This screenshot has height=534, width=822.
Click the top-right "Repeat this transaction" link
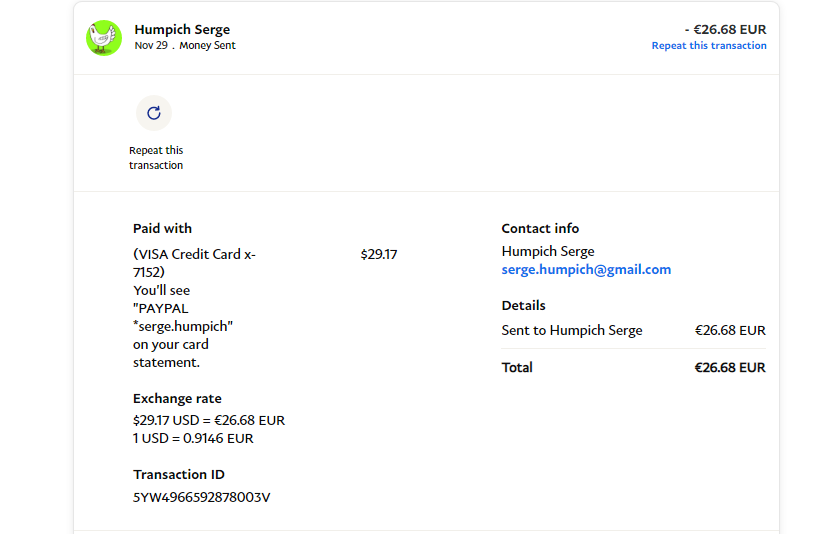tap(709, 46)
